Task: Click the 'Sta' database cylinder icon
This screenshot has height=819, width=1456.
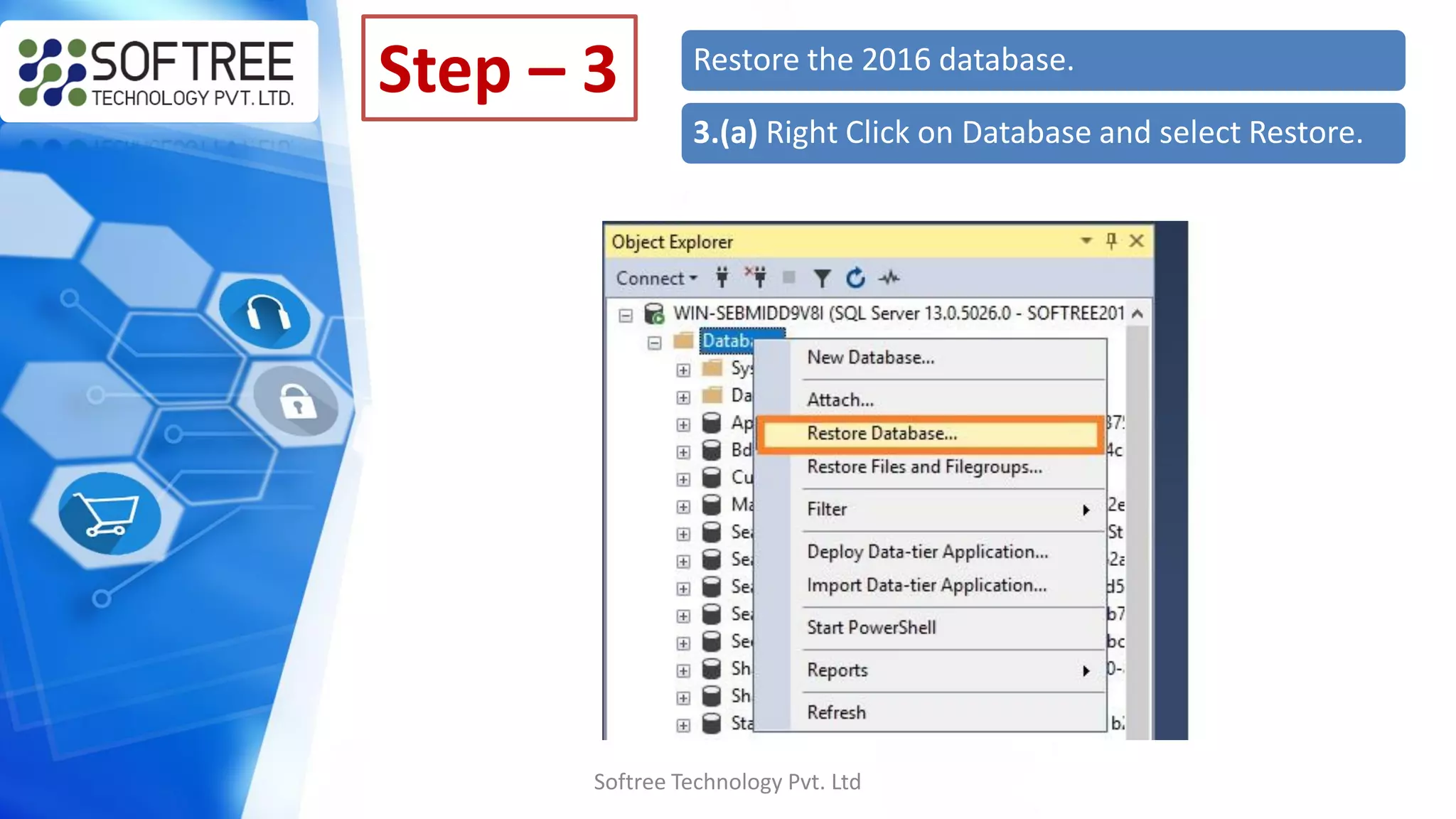Action: point(712,723)
